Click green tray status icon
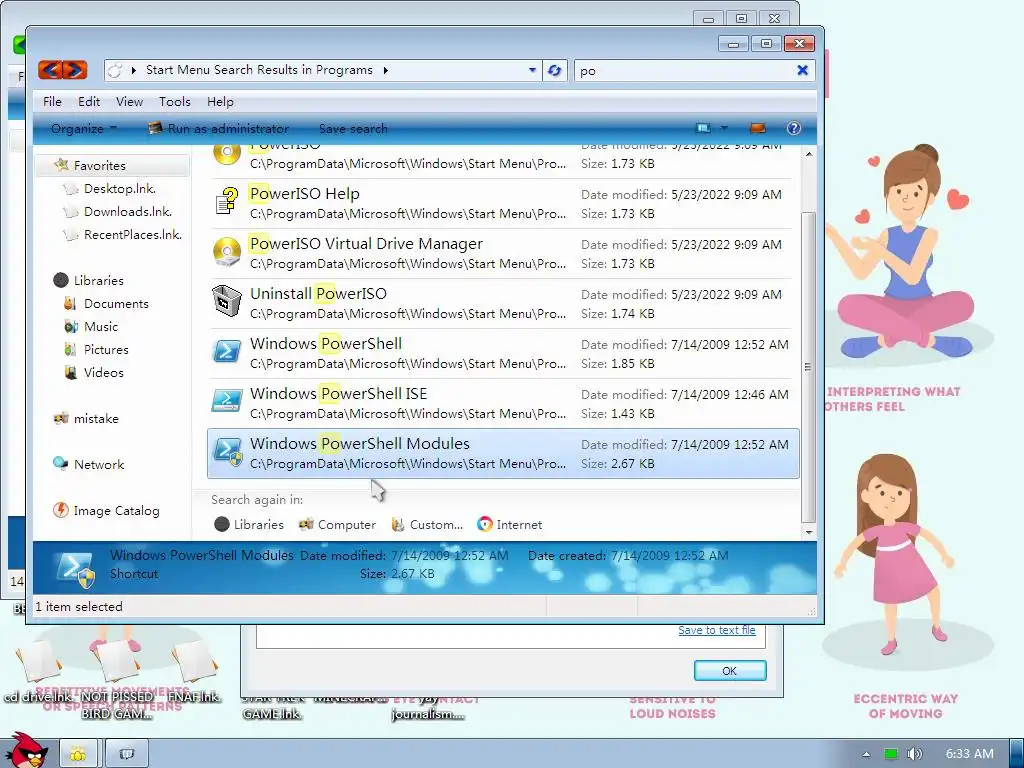The image size is (1024, 768). (891, 754)
